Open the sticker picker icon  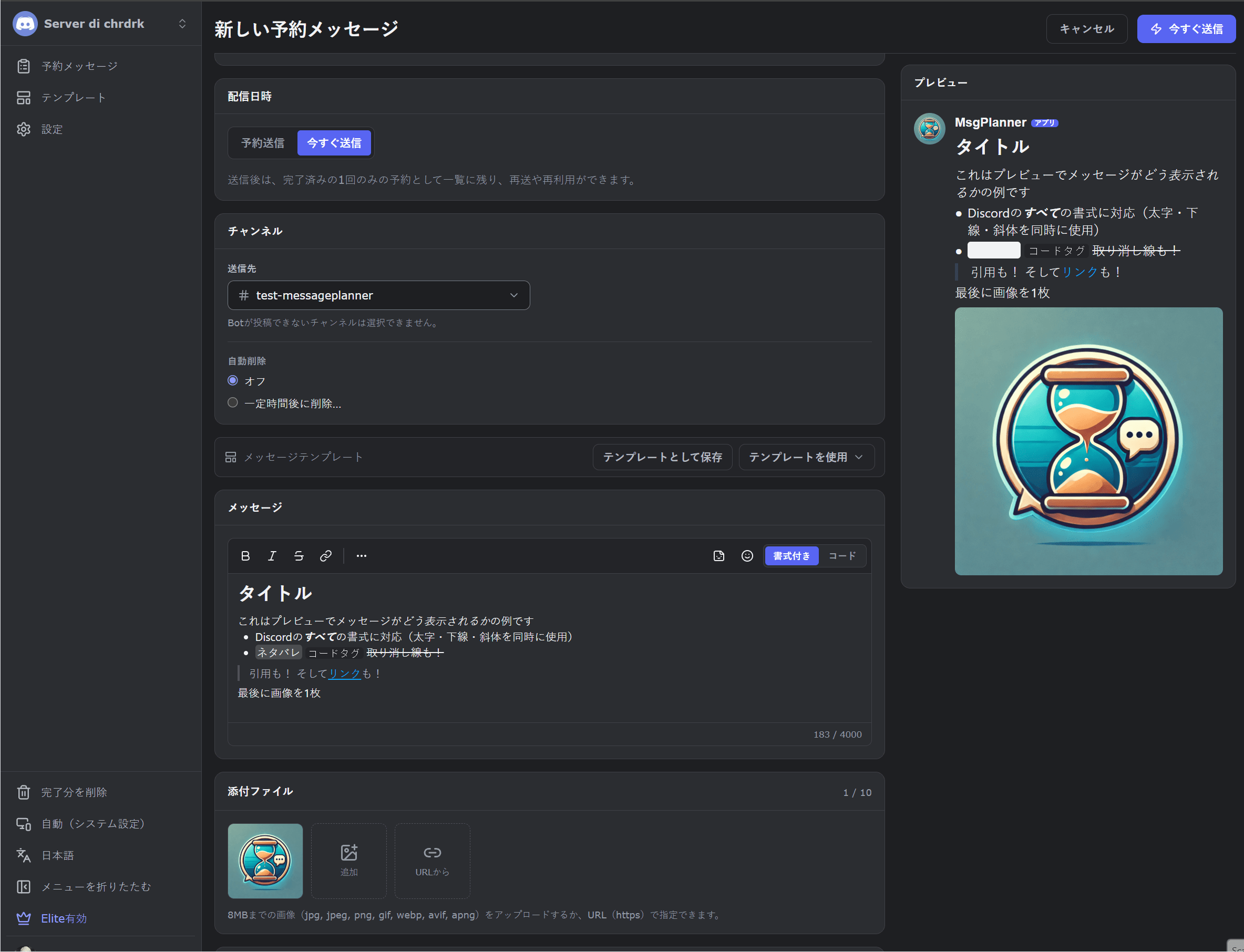coord(718,556)
